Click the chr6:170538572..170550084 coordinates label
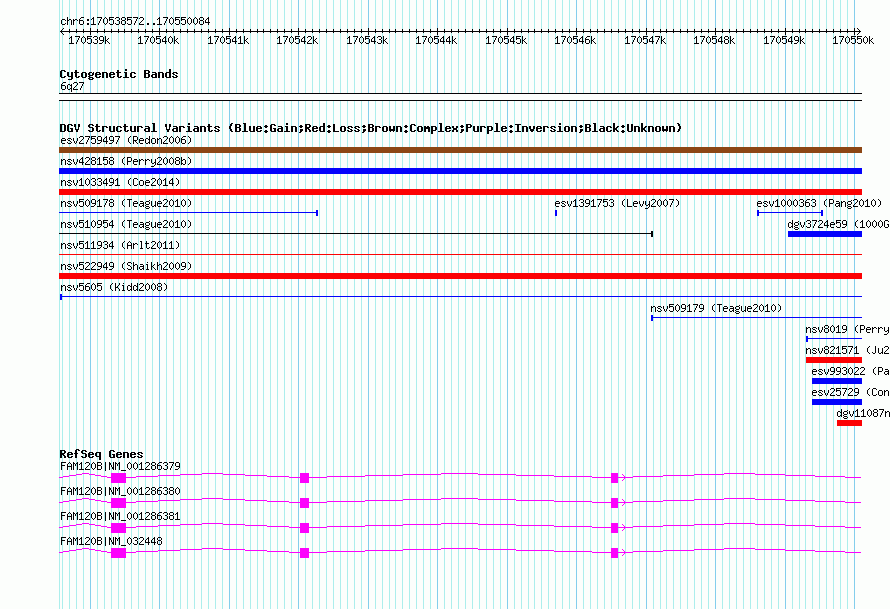 [x=135, y=21]
